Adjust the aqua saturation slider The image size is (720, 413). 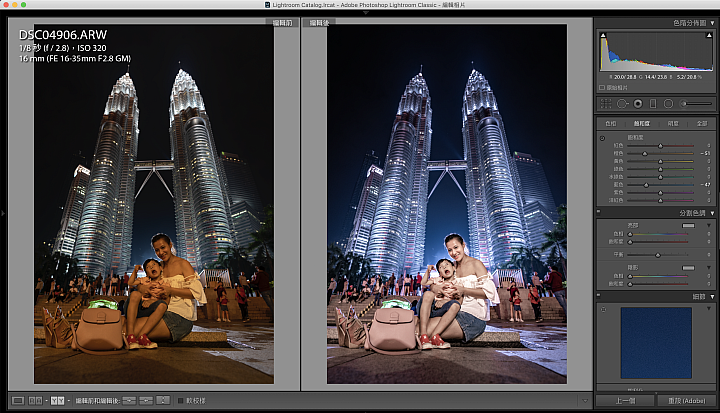pyautogui.click(x=660, y=177)
